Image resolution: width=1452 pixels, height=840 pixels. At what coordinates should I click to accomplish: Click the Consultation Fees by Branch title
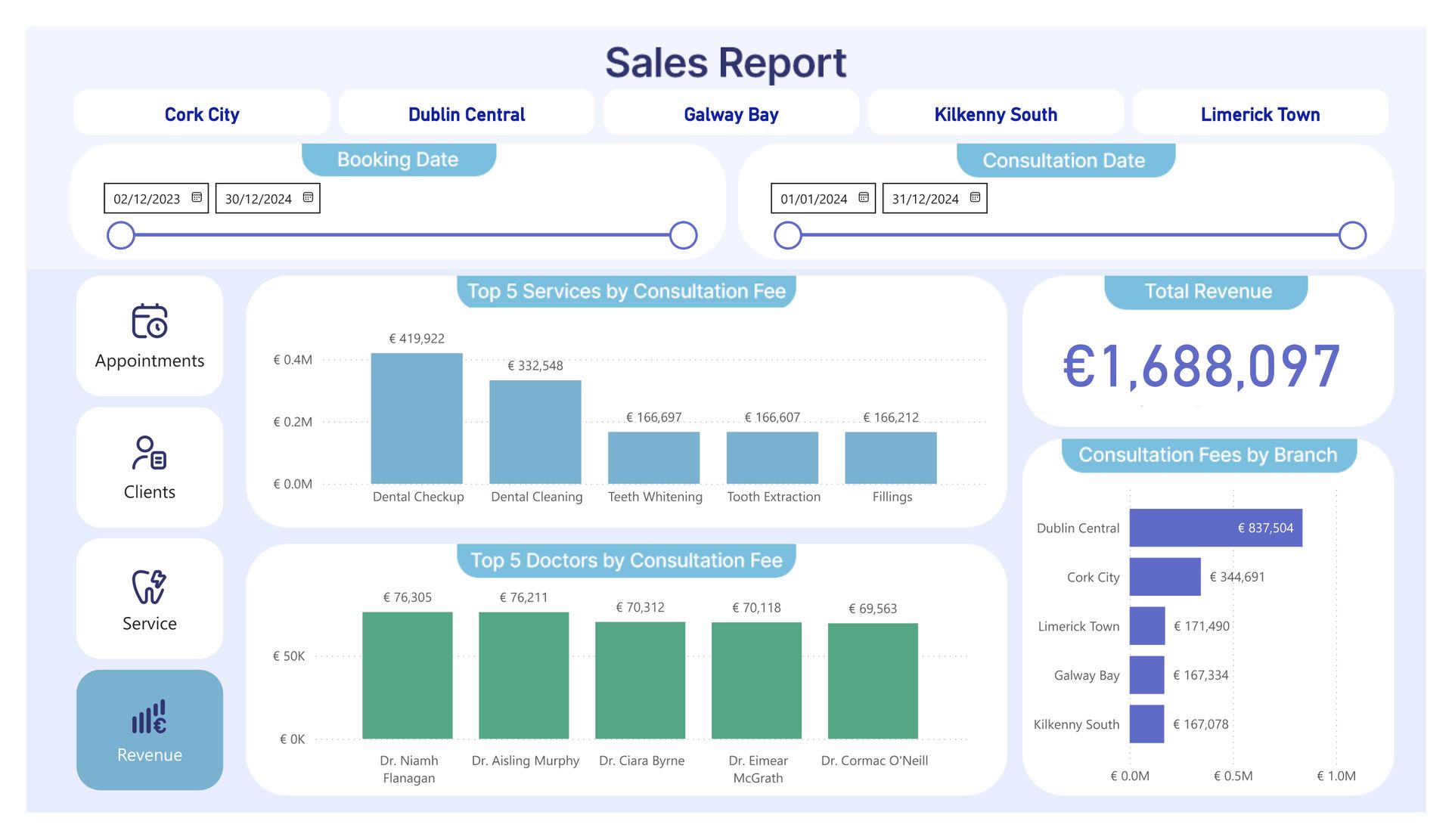click(1208, 454)
